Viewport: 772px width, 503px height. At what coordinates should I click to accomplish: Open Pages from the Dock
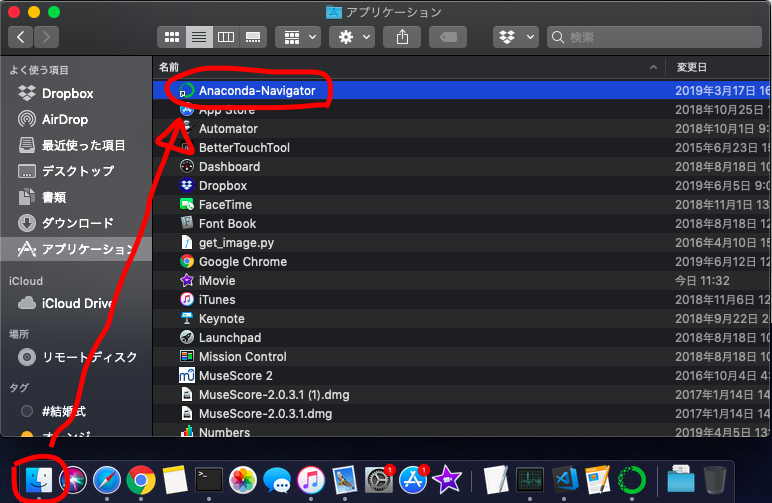(598, 480)
